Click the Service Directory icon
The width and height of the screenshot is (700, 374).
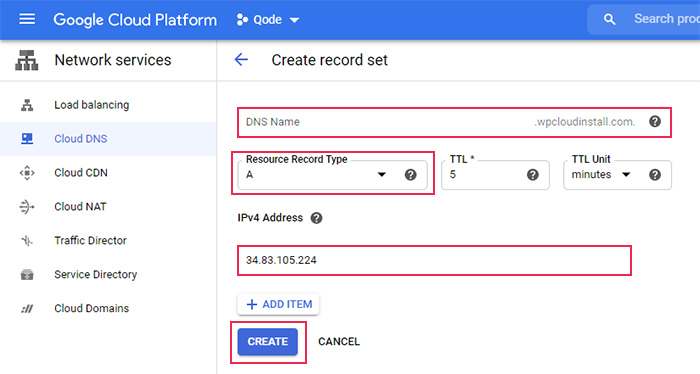point(27,274)
